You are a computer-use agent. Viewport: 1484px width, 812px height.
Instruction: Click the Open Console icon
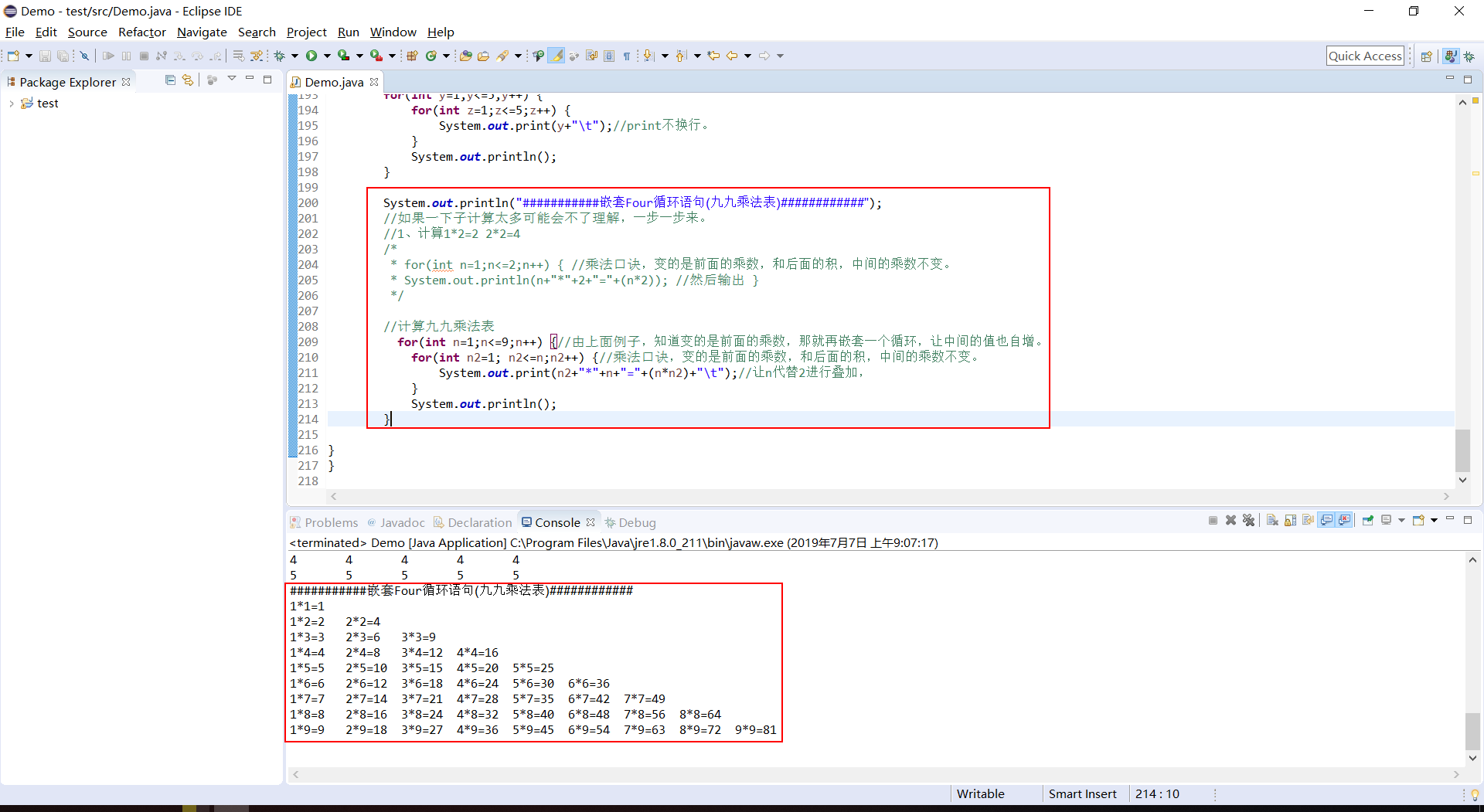pos(1418,520)
